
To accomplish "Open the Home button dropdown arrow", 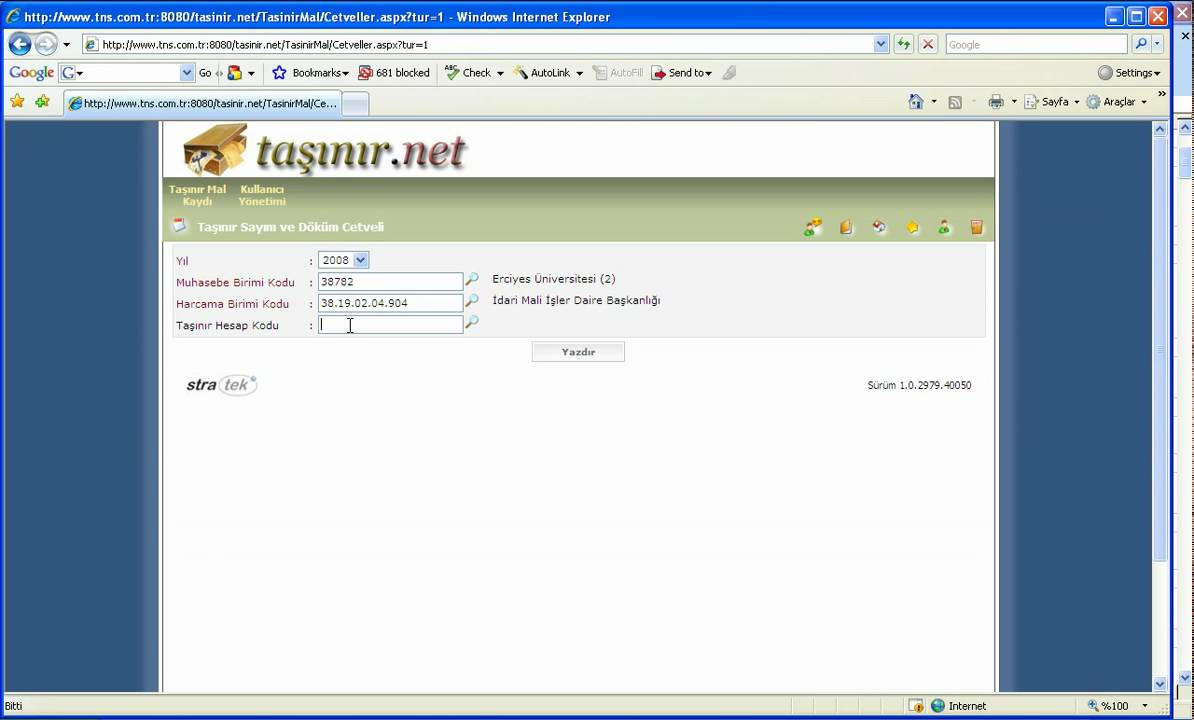I will (x=934, y=102).
